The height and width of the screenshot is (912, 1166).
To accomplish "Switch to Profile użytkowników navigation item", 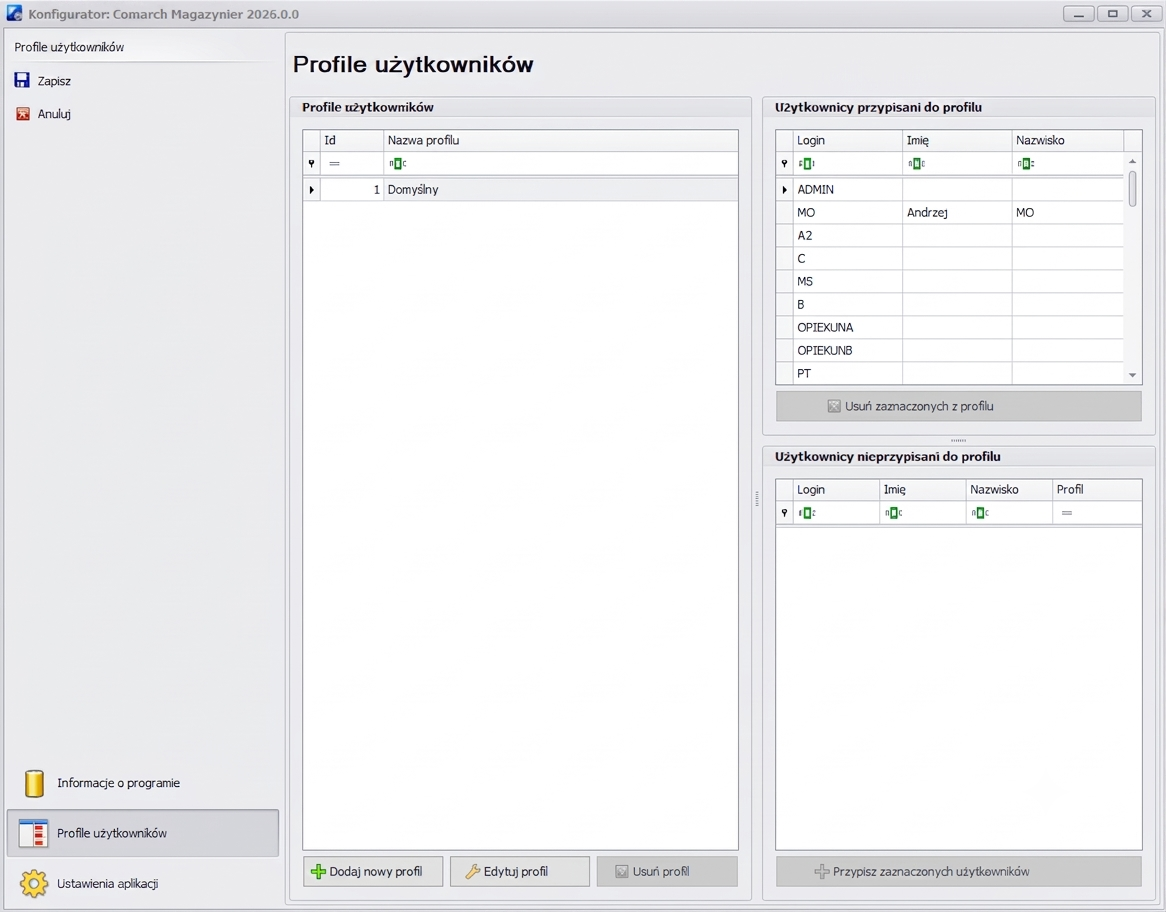I will click(143, 833).
